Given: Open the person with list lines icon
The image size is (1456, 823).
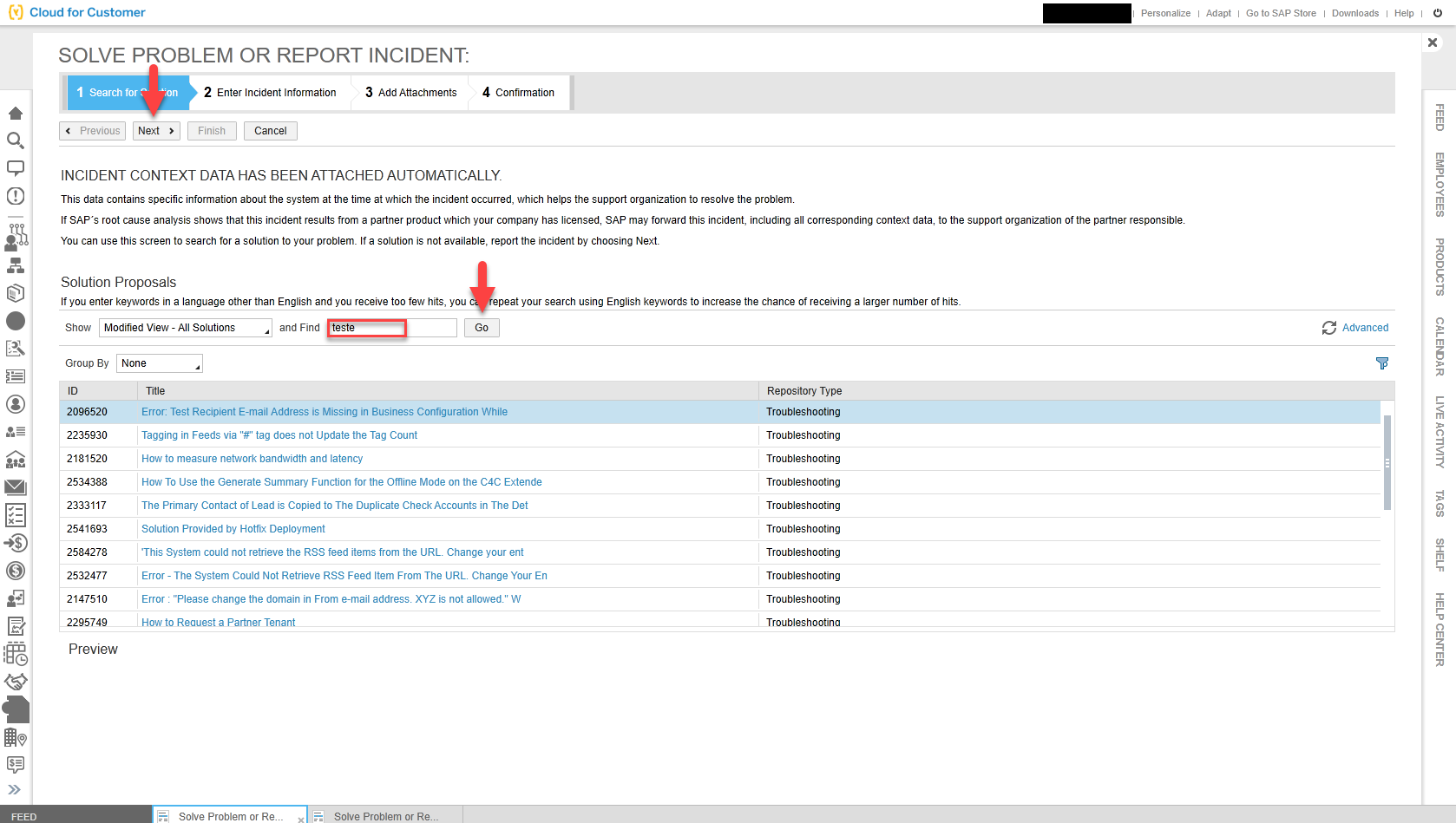Looking at the screenshot, I should click(x=16, y=432).
